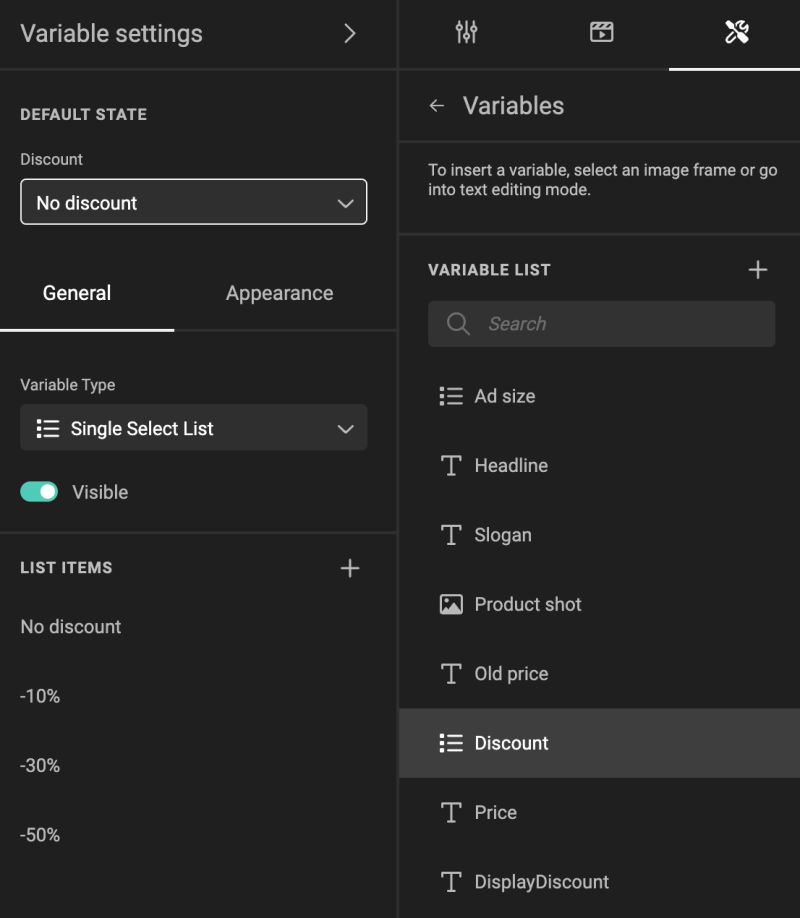Select the Headline variable
The image size is (800, 918).
(511, 465)
